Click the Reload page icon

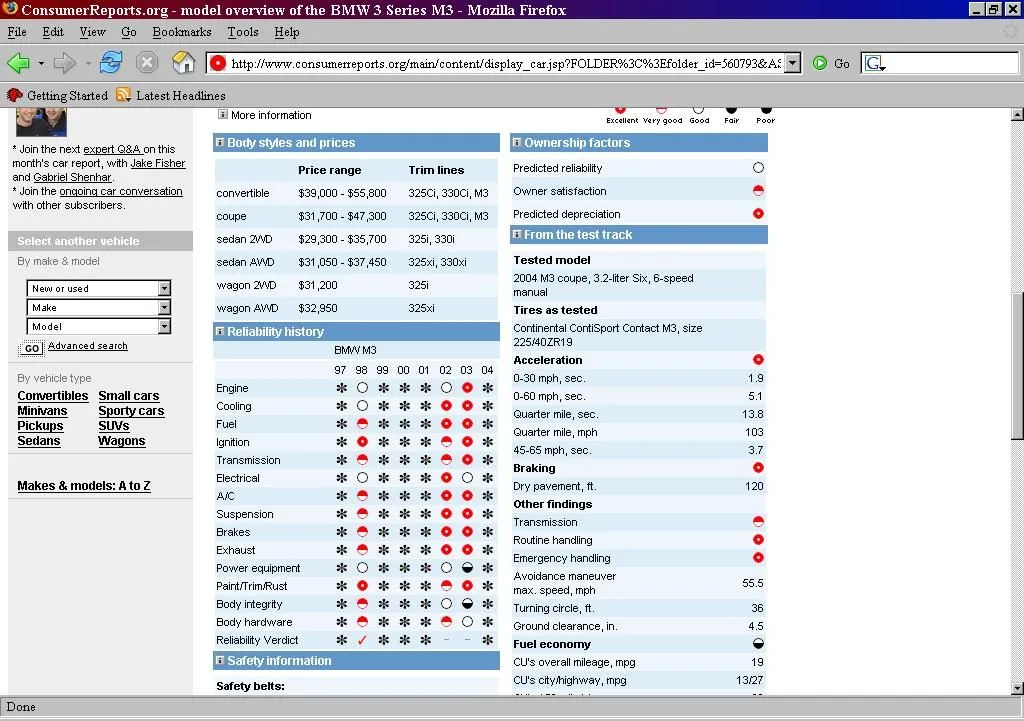[111, 63]
